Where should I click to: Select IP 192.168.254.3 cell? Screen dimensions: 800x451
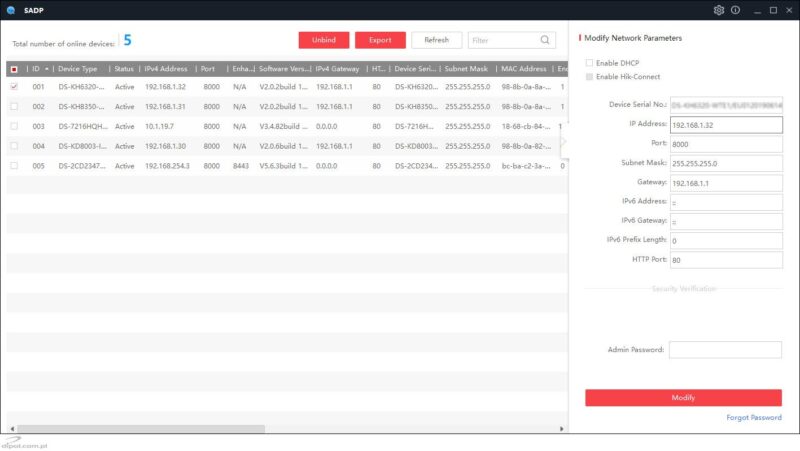(167, 166)
